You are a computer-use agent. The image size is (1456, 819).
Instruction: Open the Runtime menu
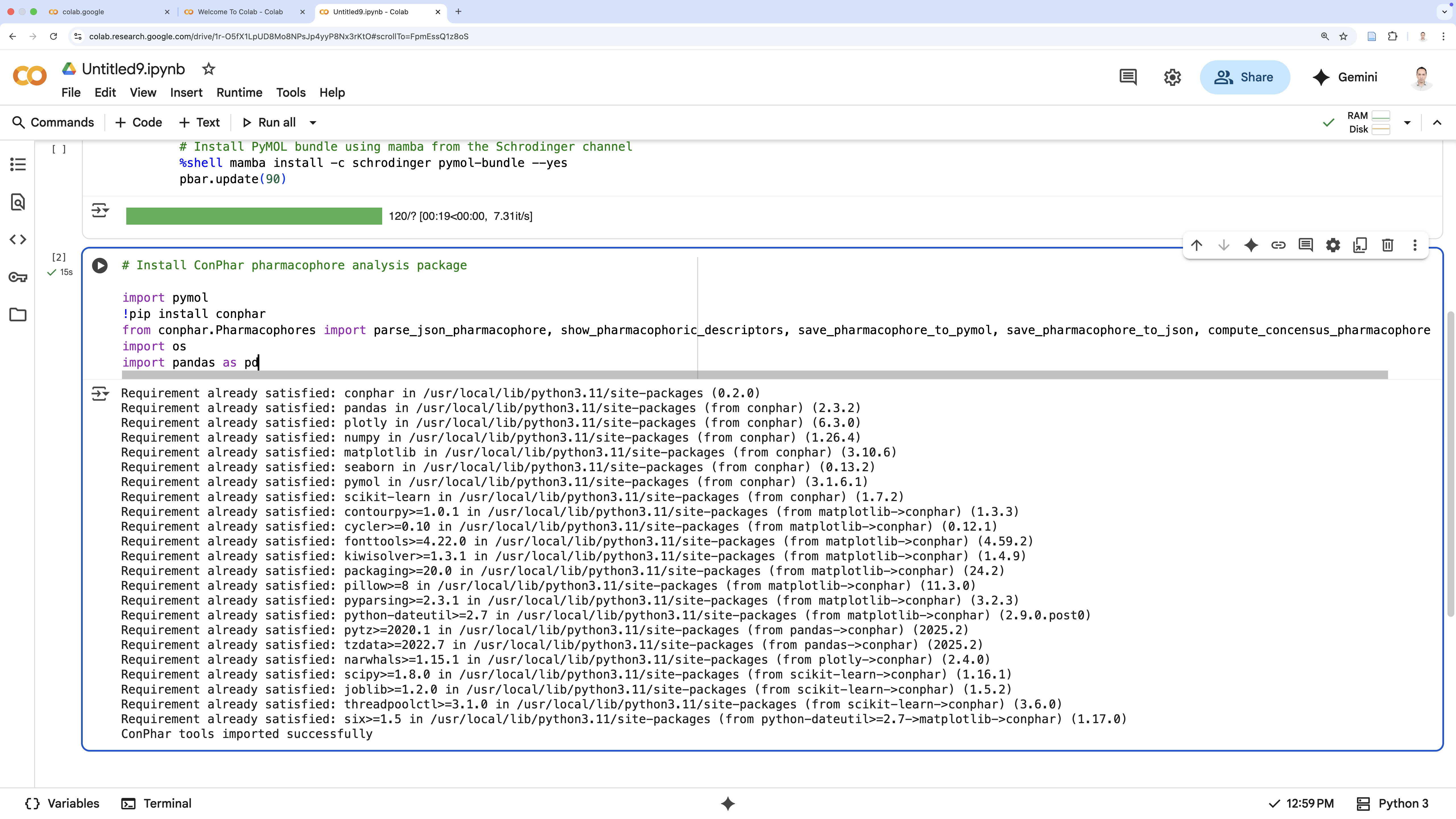tap(239, 93)
